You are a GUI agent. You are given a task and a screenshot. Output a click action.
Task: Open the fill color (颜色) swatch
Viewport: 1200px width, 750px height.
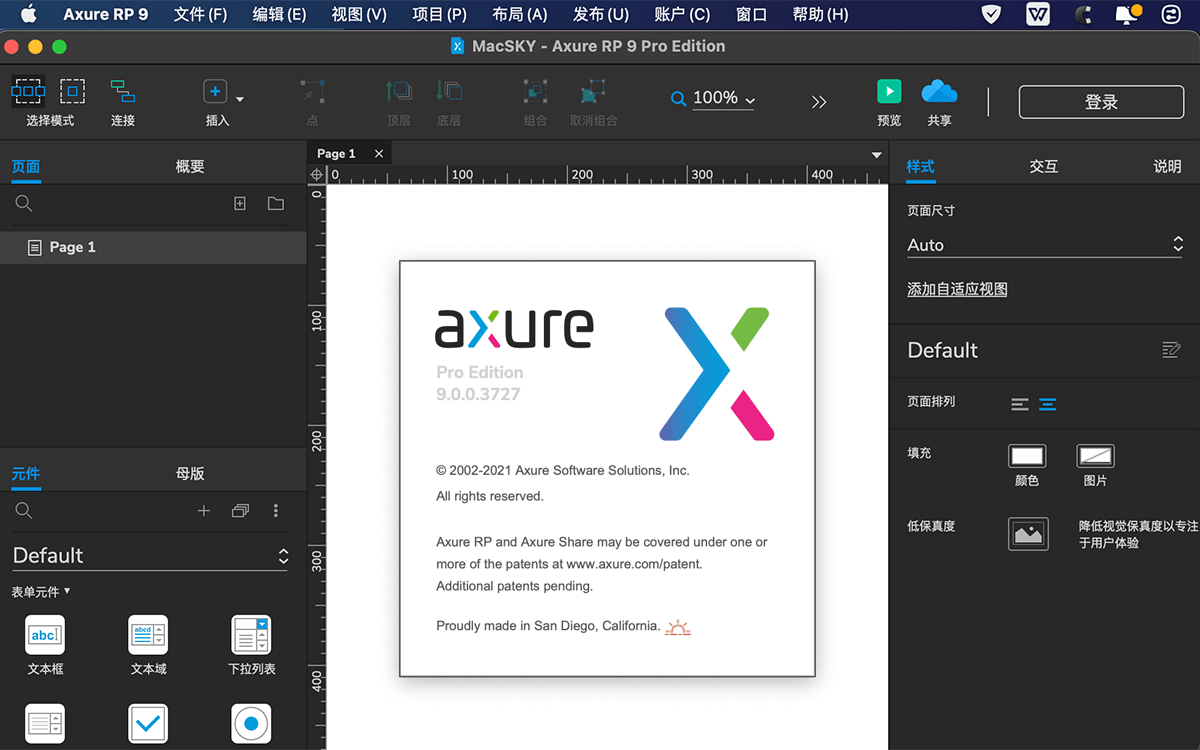(x=1027, y=457)
